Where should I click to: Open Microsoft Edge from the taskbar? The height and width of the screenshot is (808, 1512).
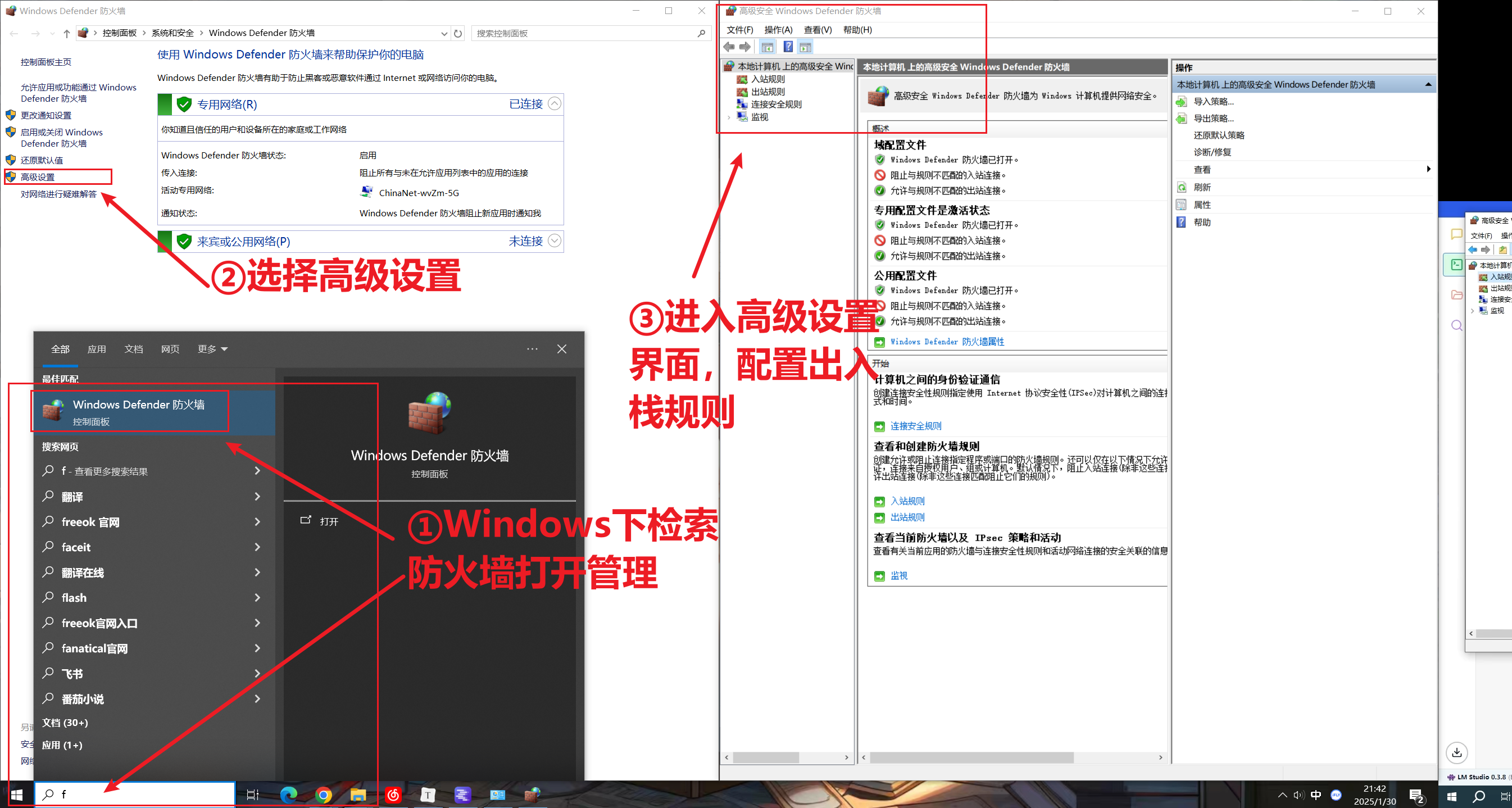(x=288, y=795)
